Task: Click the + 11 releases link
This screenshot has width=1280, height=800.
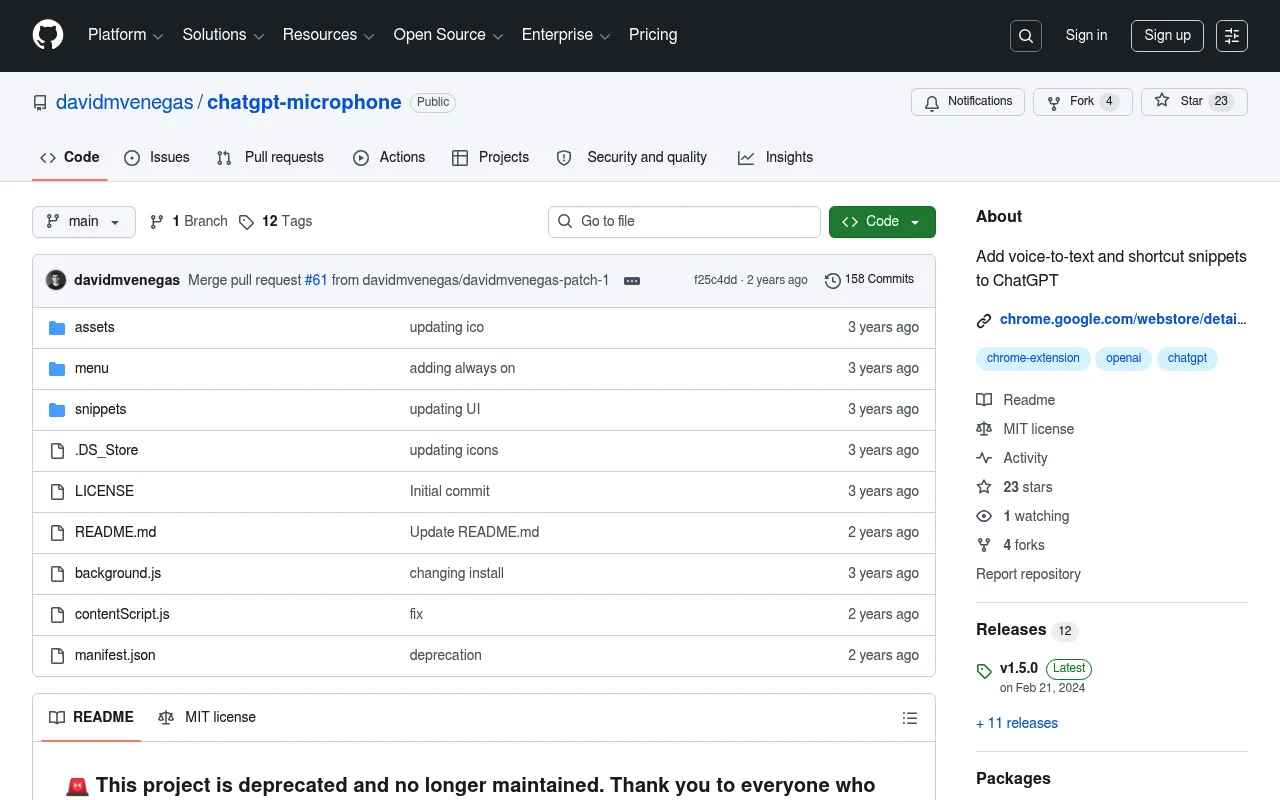Action: 1017,724
